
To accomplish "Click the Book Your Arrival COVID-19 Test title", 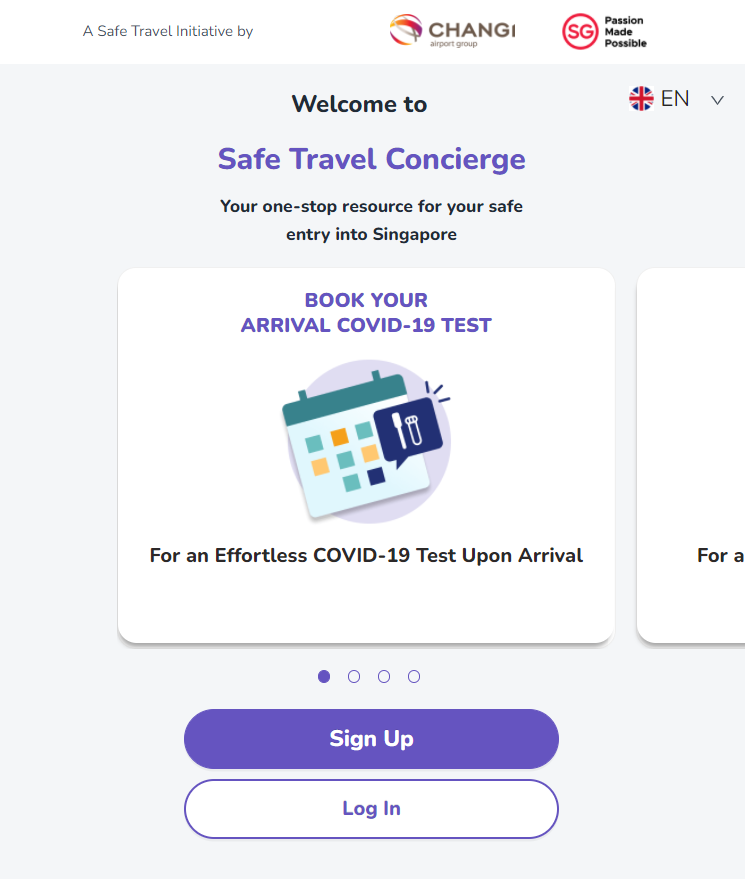I will [x=366, y=313].
